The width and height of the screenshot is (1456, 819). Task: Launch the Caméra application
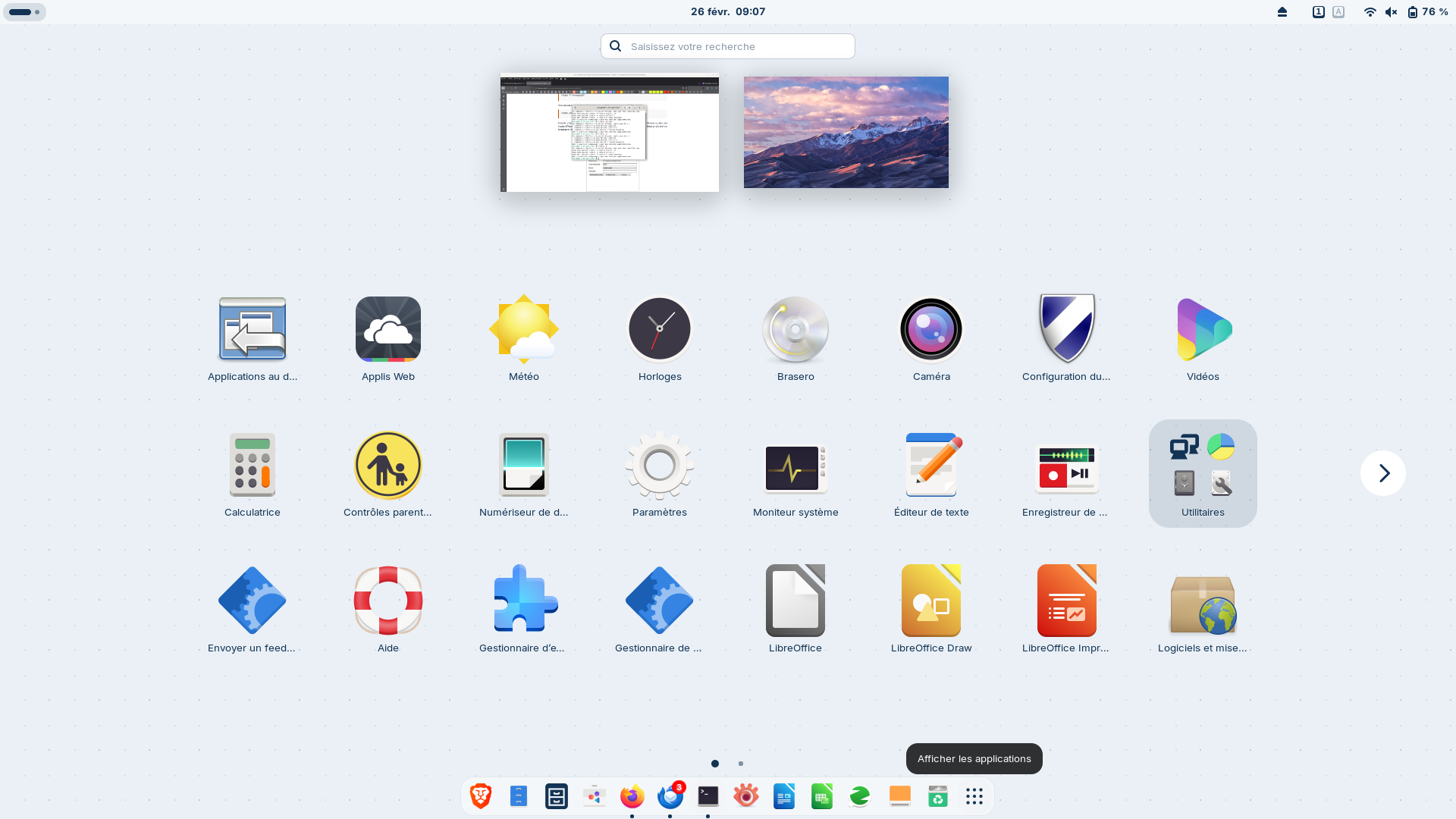[x=930, y=329]
